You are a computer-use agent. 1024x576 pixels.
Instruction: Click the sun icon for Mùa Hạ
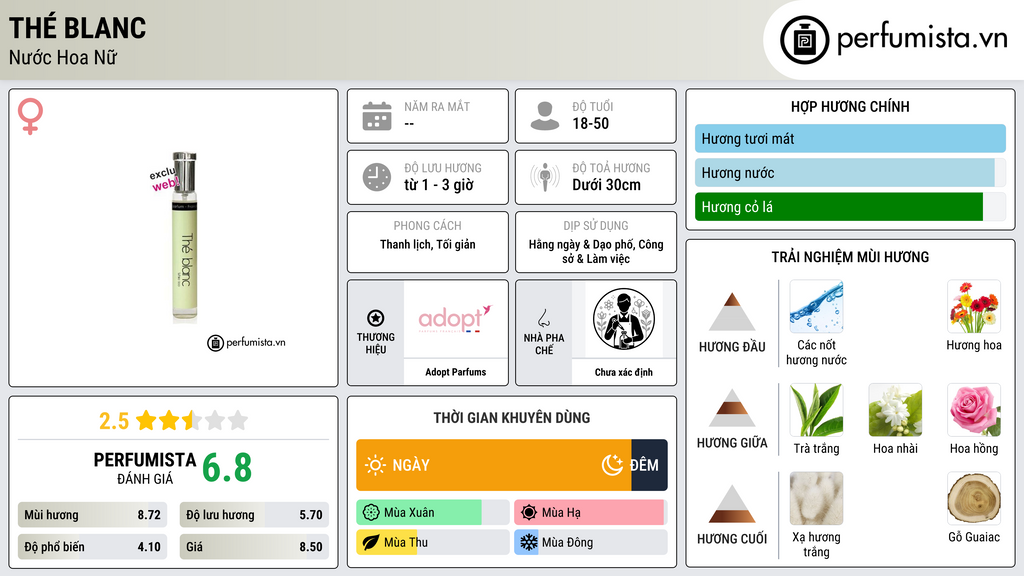coord(529,513)
